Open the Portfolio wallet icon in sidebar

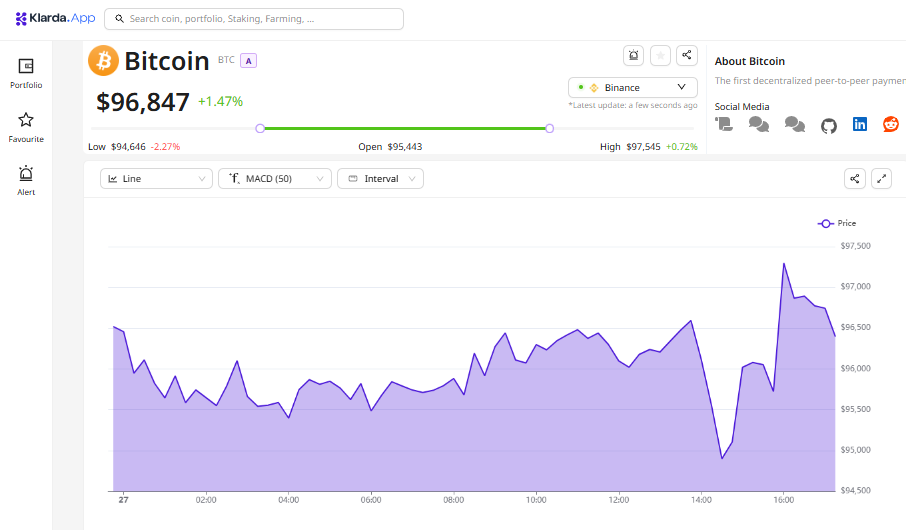[x=26, y=66]
